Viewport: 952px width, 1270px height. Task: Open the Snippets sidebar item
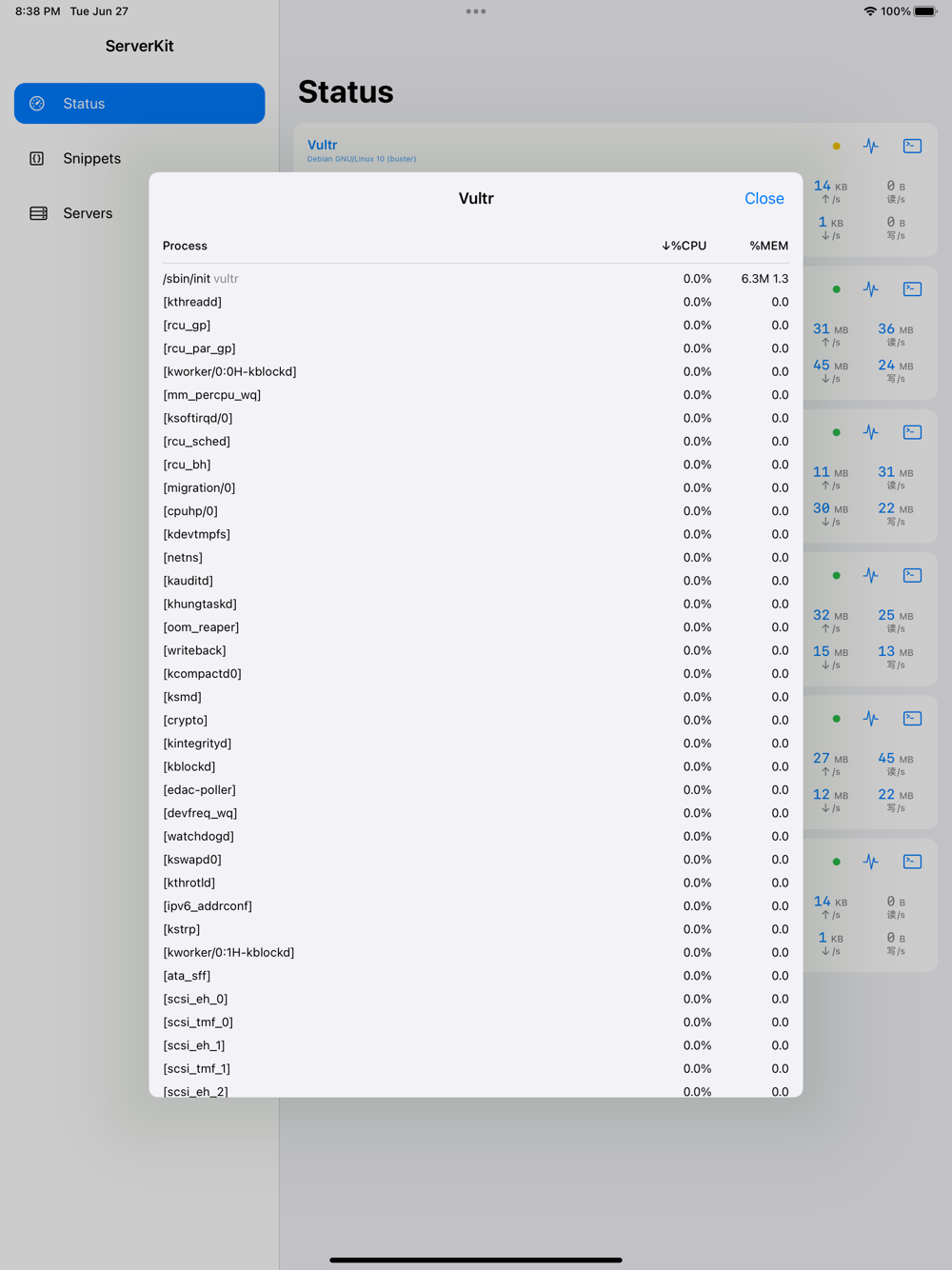140,158
